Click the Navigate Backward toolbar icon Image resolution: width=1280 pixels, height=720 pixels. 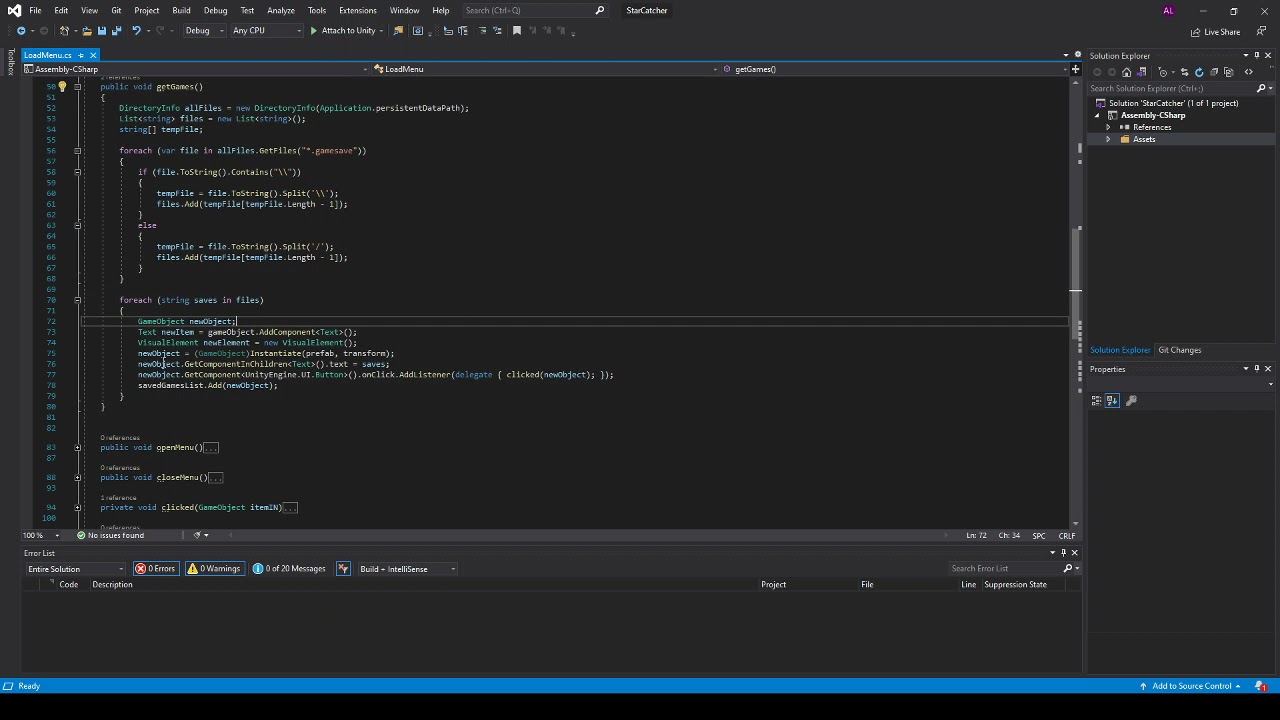click(x=21, y=31)
